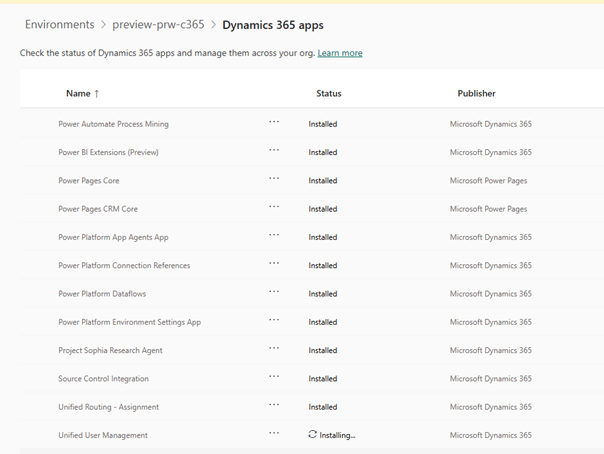Image resolution: width=604 pixels, height=454 pixels.
Task: Select the Power Platform App Agents App name
Action: point(113,237)
